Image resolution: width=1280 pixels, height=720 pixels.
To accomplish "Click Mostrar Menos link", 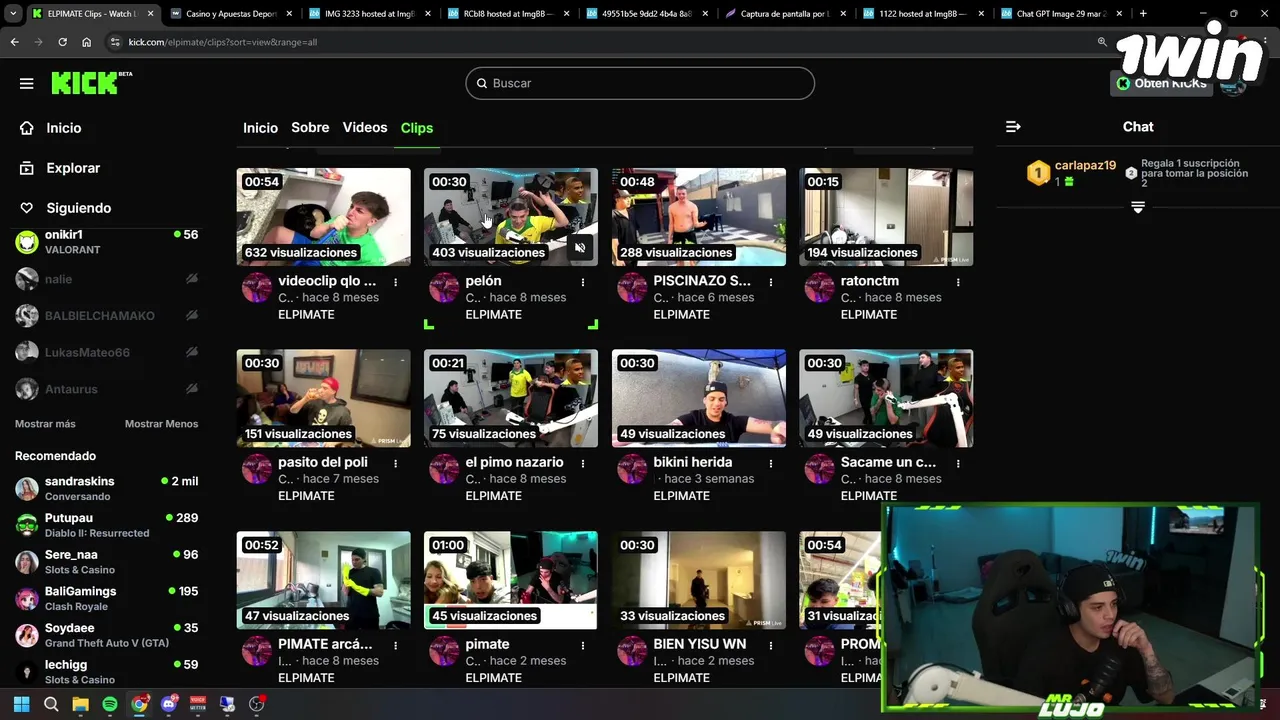I will [x=161, y=424].
